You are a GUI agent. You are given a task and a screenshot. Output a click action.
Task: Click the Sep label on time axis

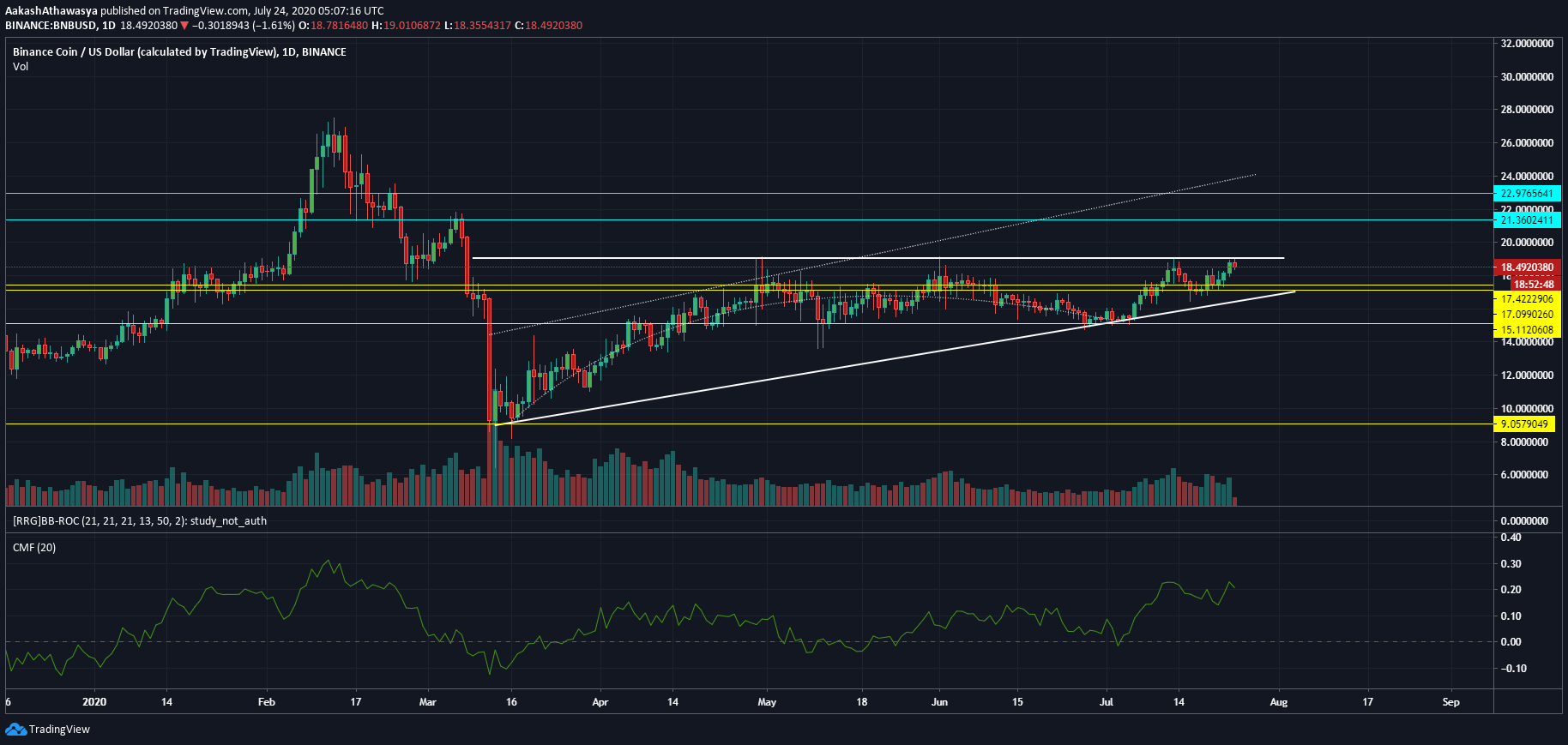click(1451, 702)
